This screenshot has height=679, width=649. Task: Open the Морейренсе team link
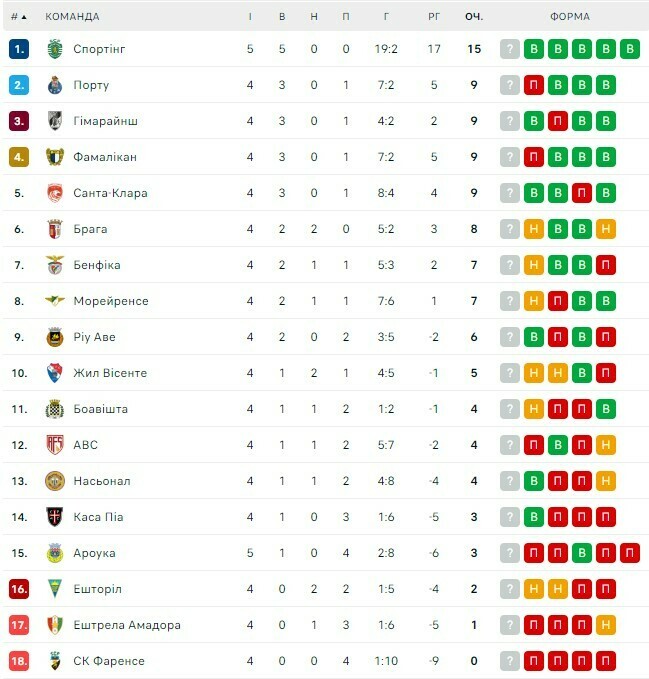[110, 301]
